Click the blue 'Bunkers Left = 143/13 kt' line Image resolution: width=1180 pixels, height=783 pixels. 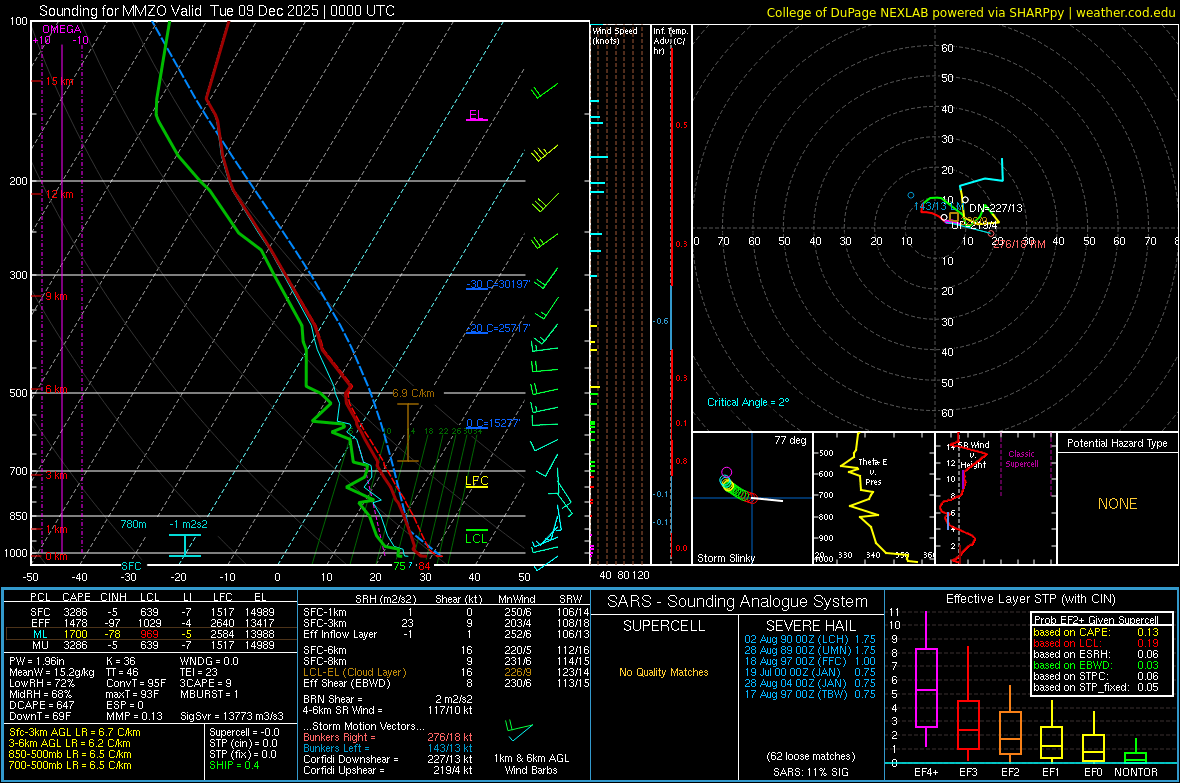388,748
